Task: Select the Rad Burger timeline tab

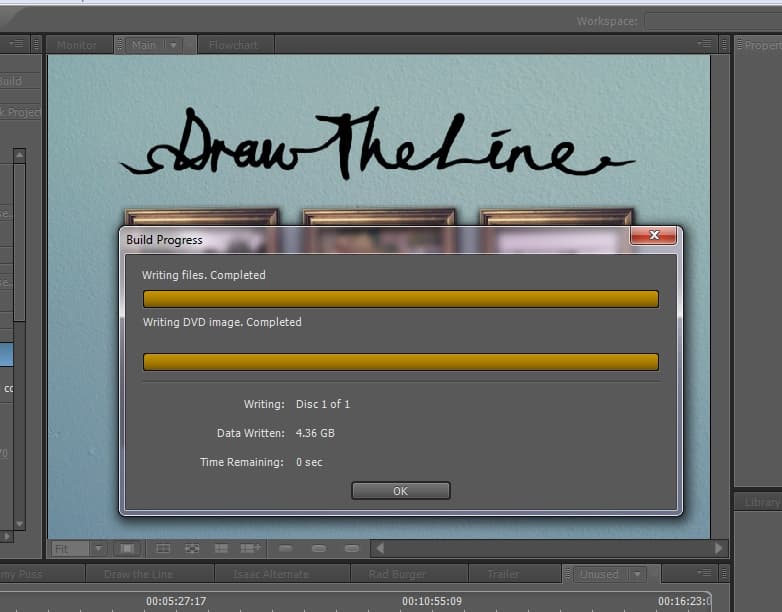Action: pyautogui.click(x=409, y=574)
